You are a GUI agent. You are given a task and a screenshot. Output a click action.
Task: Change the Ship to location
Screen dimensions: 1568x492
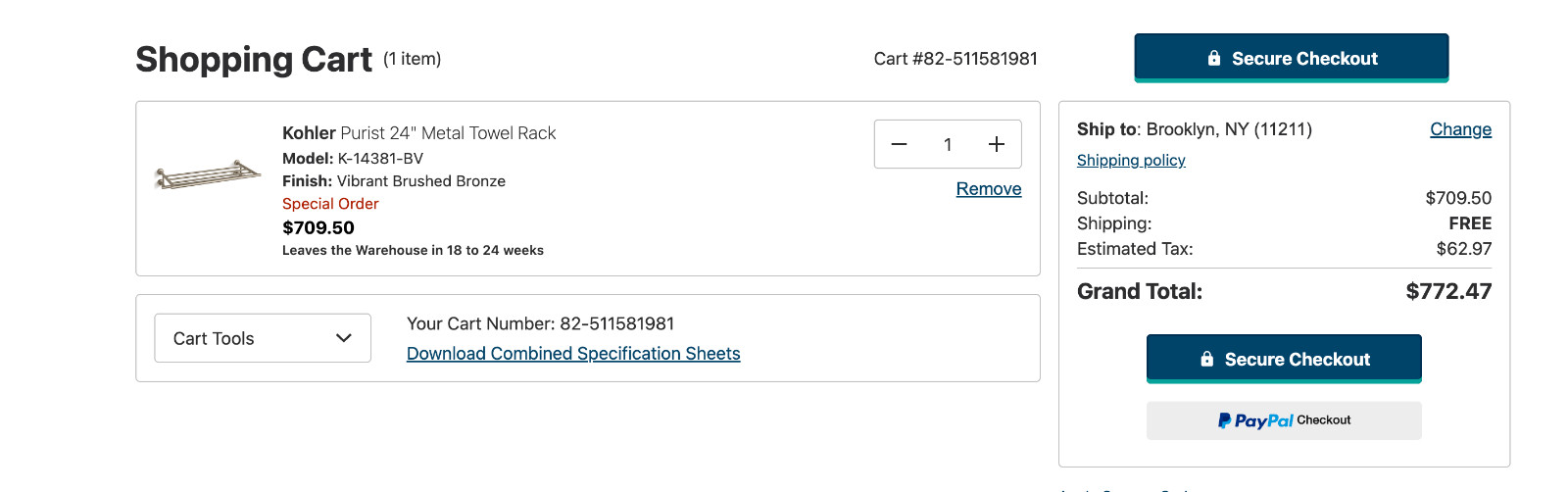tap(1460, 129)
